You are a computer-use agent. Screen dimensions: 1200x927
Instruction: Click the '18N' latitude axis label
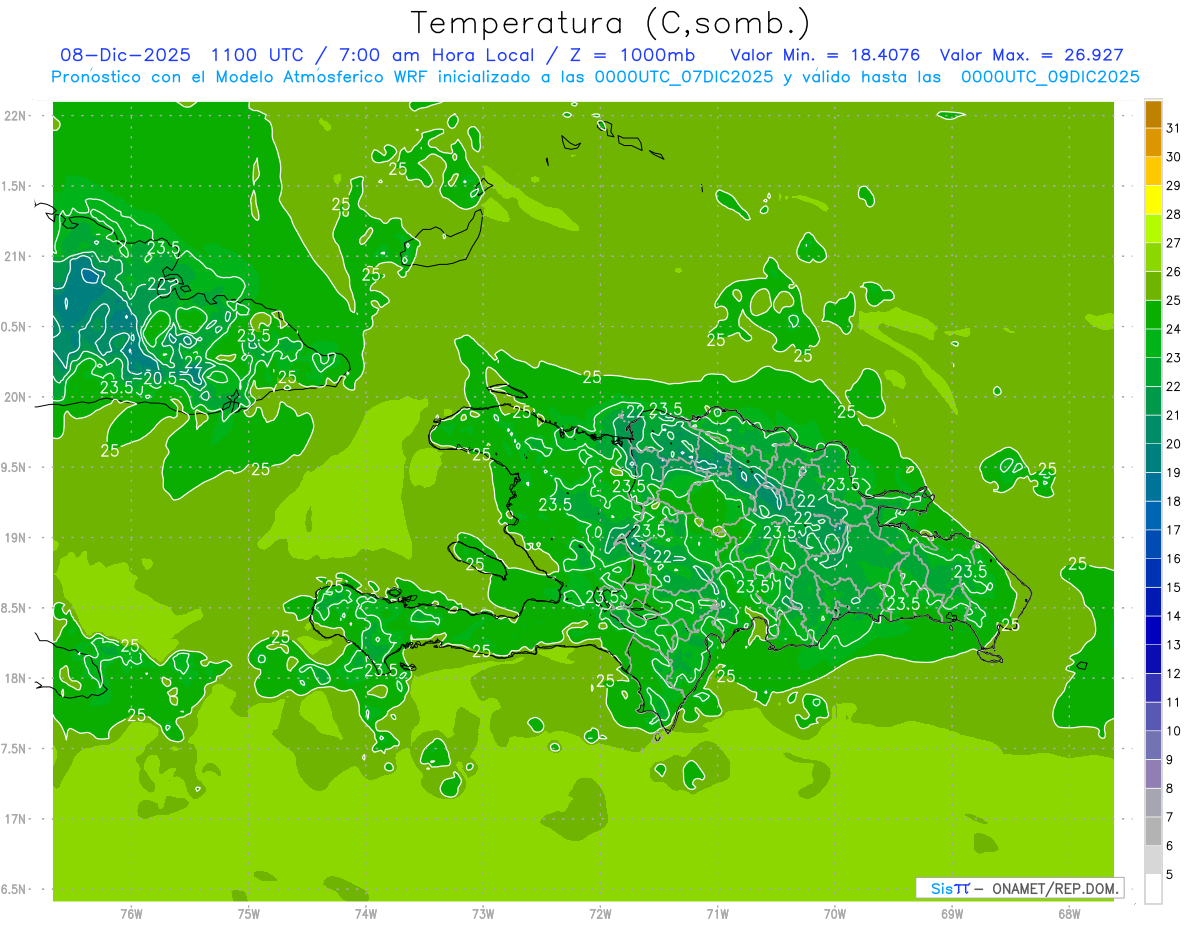15,678
